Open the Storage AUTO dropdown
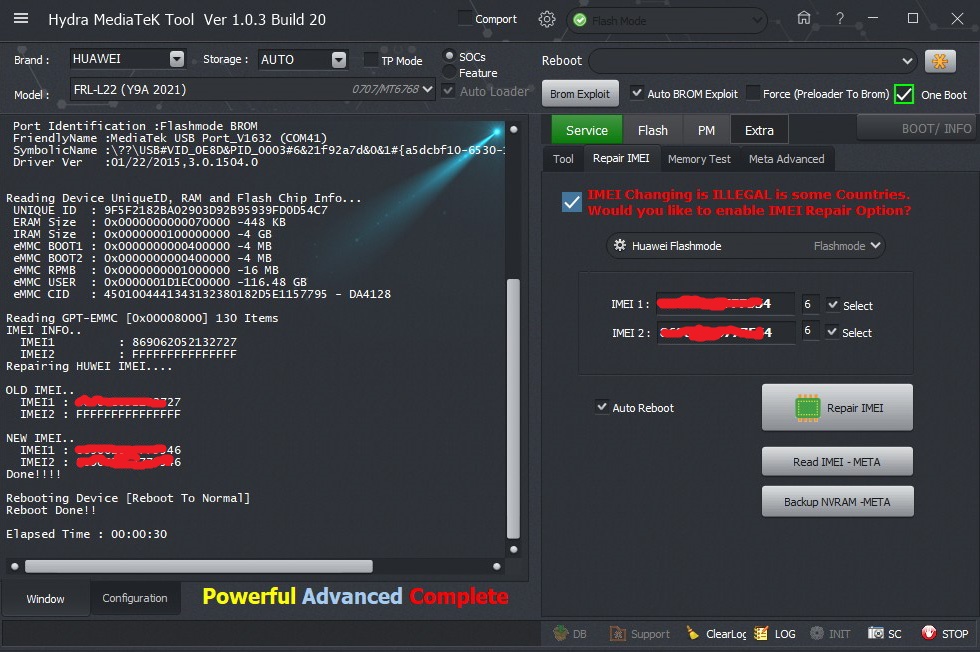Screen dimensions: 980x652 [x=339, y=59]
